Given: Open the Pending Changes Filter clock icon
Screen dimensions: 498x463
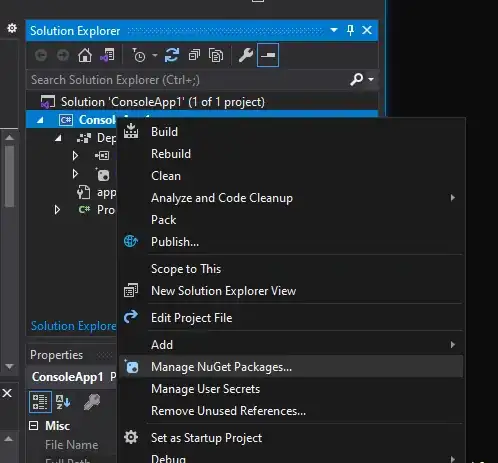Looking at the screenshot, I should click(139, 55).
